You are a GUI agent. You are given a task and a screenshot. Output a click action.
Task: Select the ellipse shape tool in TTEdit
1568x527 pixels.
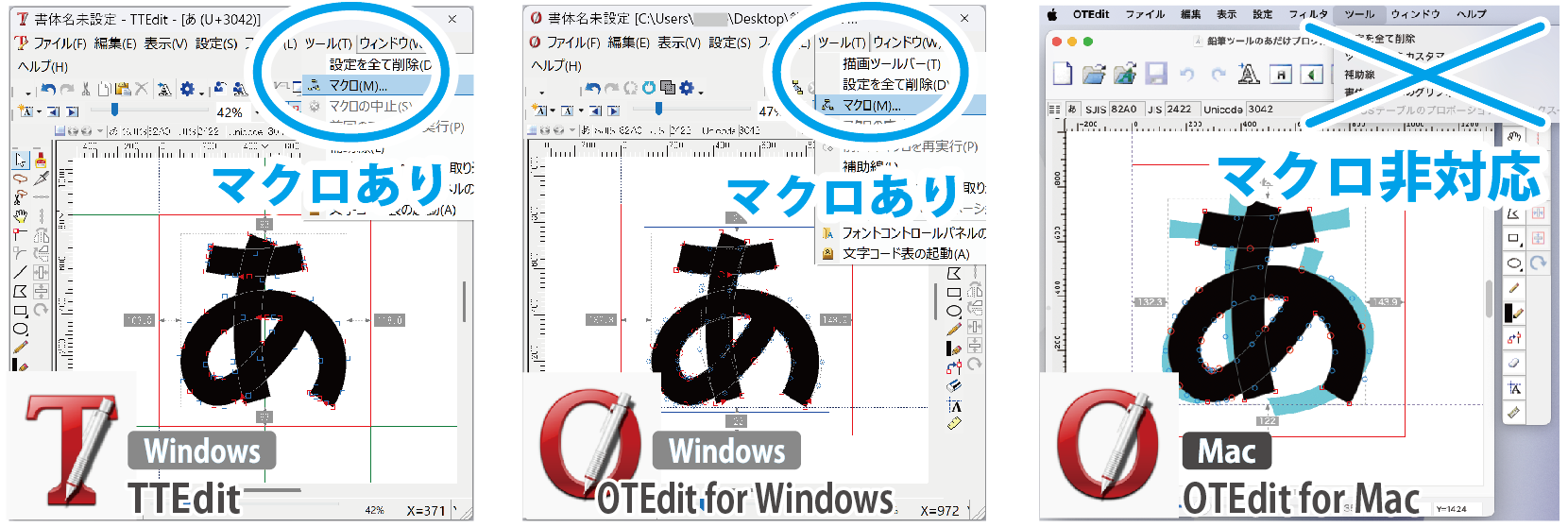(x=20, y=328)
